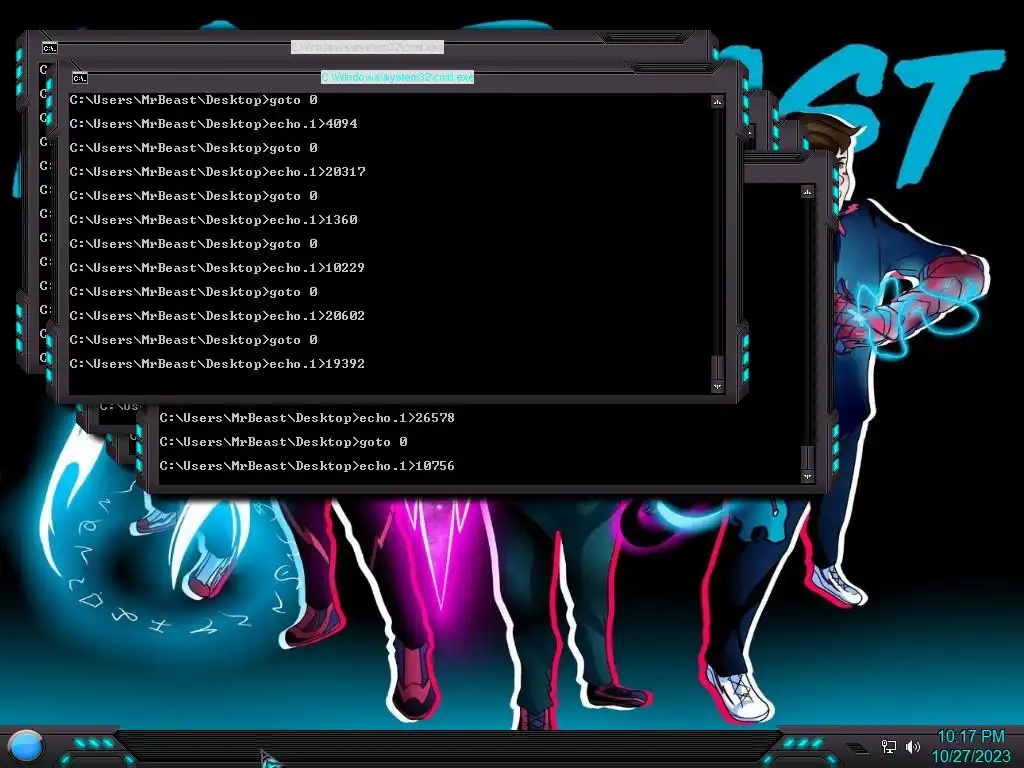Viewport: 1024px width, 768px height.
Task: Click the 10/27/2023 date on the taskbar
Action: (x=970, y=757)
